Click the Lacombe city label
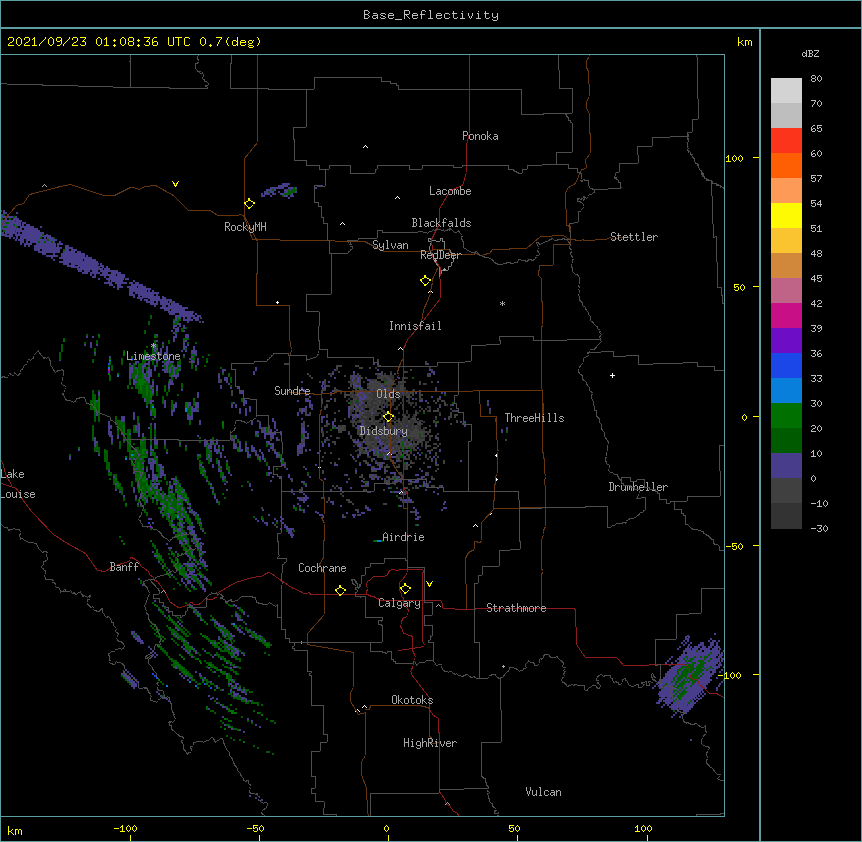862x842 pixels. (450, 191)
